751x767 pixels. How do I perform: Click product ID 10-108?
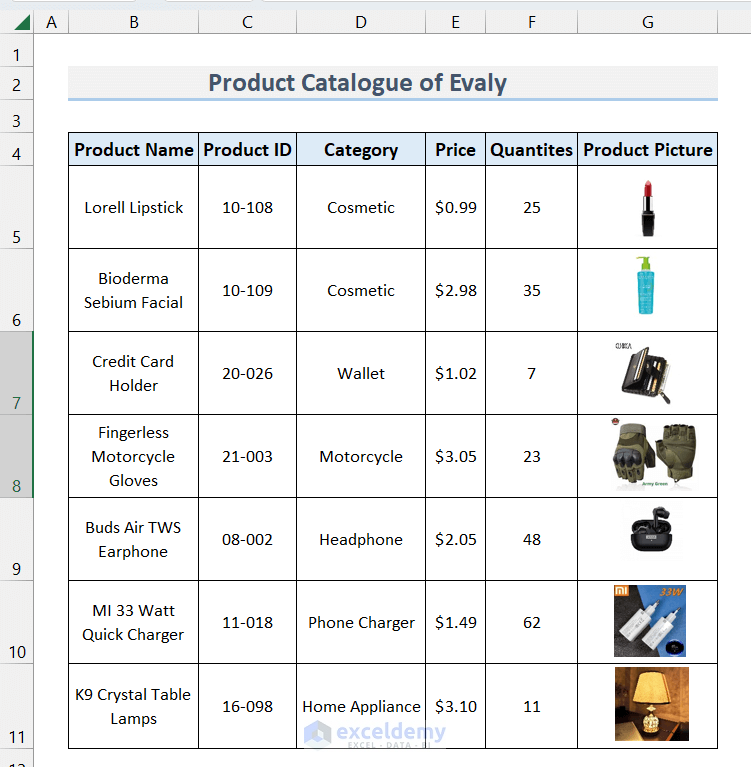coord(248,207)
